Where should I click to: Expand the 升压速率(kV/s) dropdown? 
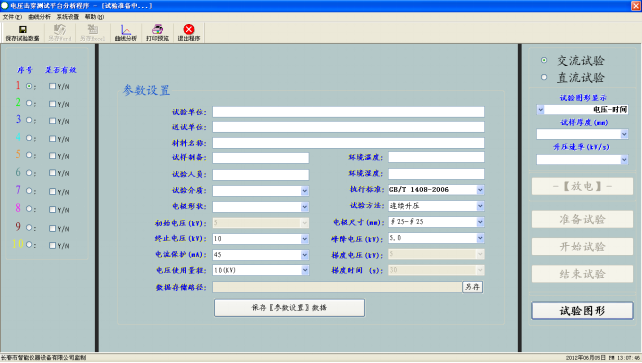pyautogui.click(x=624, y=160)
